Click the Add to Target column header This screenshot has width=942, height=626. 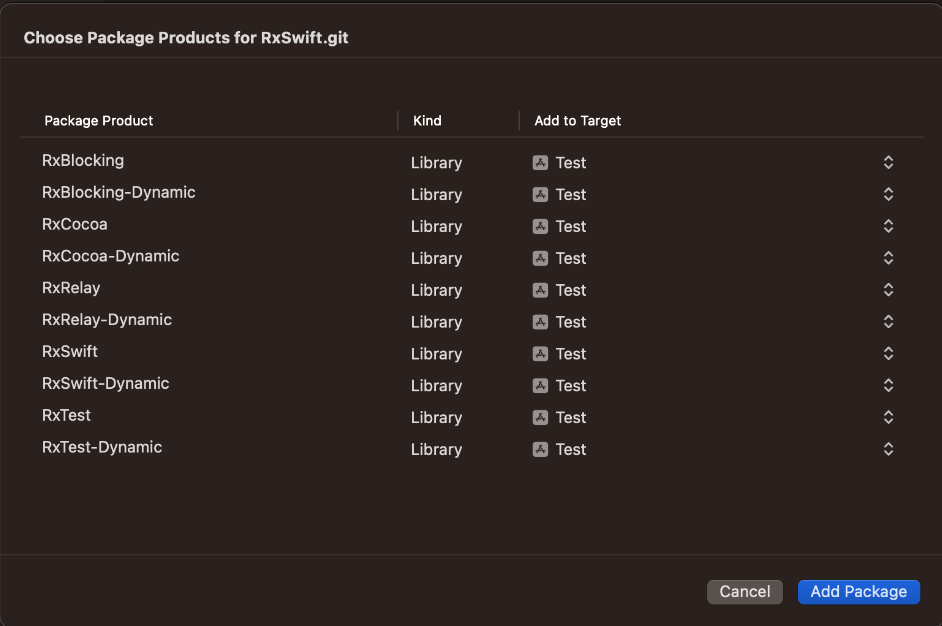click(x=577, y=121)
